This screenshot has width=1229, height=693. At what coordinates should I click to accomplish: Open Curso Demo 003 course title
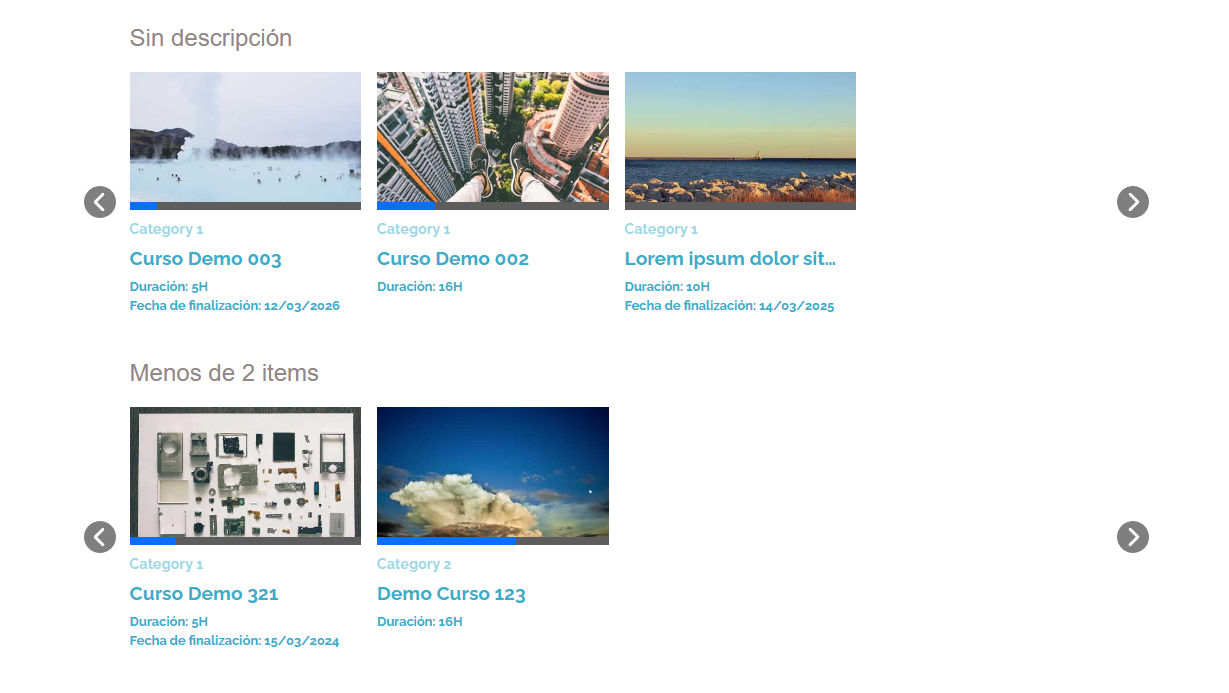click(206, 259)
